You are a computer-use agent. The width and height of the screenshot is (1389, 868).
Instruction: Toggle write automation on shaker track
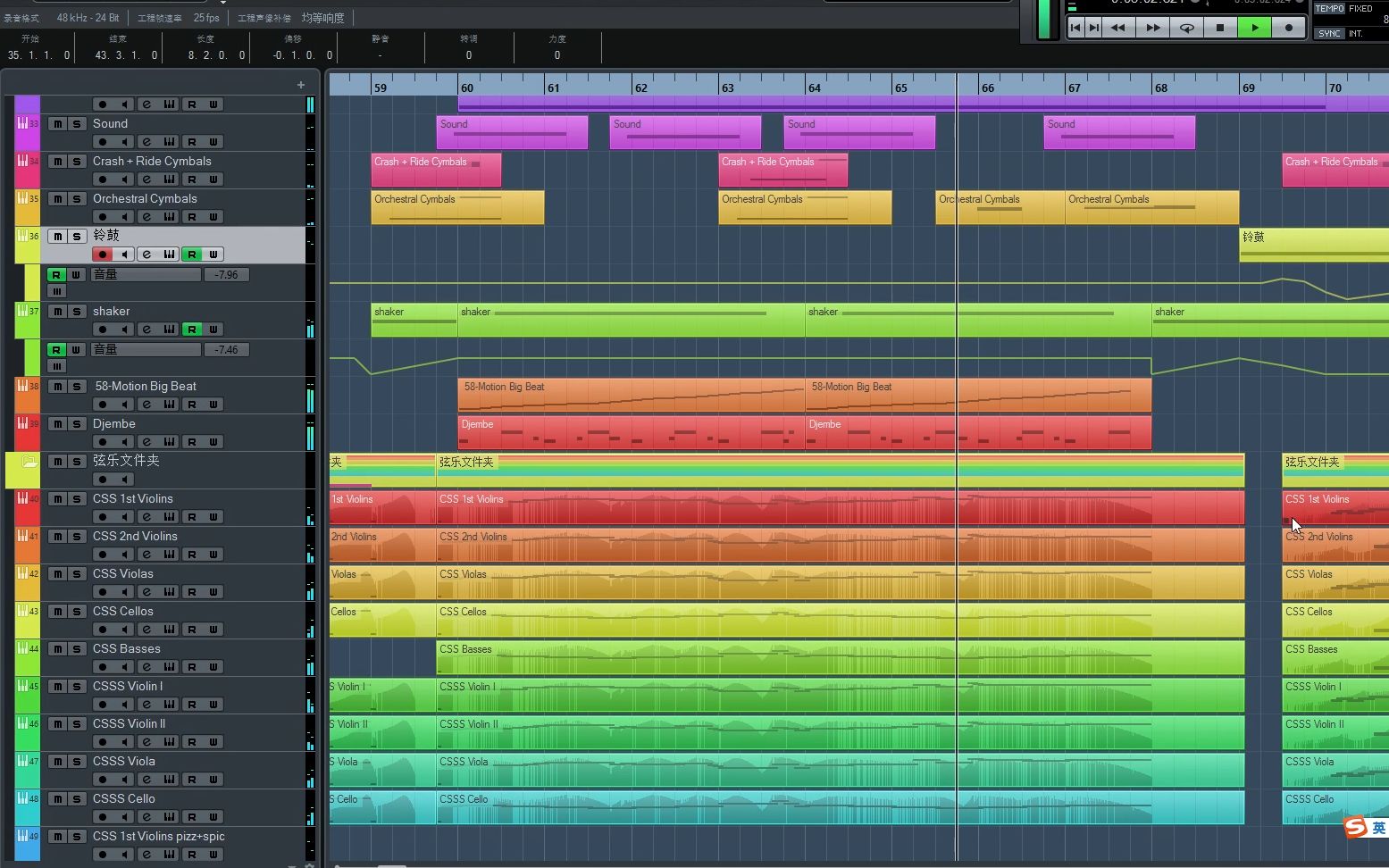pos(213,330)
